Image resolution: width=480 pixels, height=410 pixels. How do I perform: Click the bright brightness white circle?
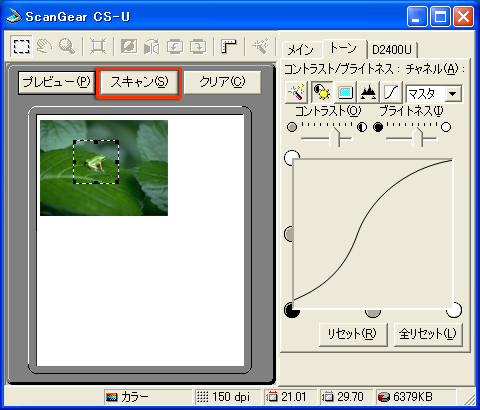pyautogui.click(x=446, y=127)
